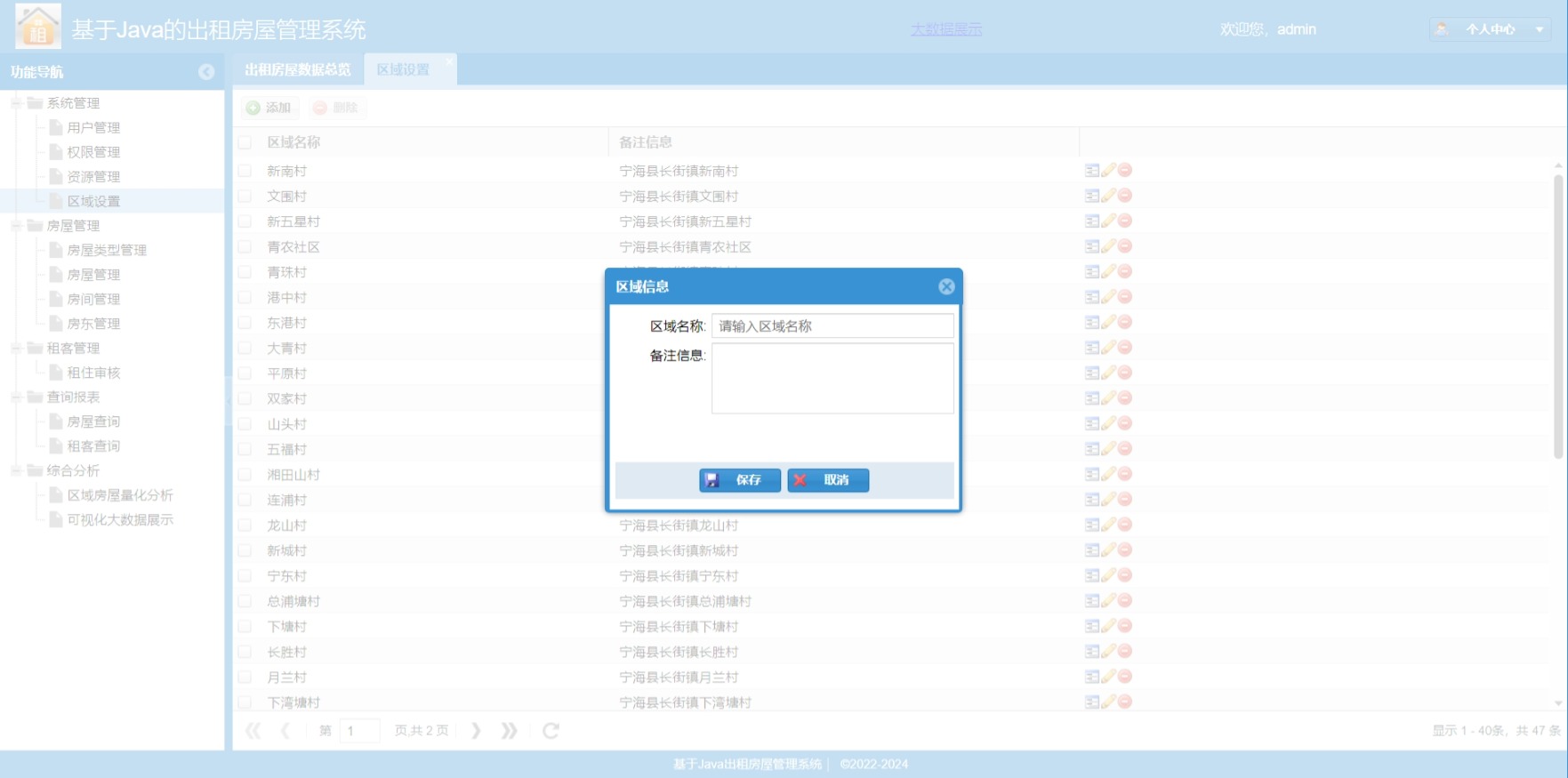View details of the 青农社区 row
The width and height of the screenshot is (1568, 778).
1092,246
